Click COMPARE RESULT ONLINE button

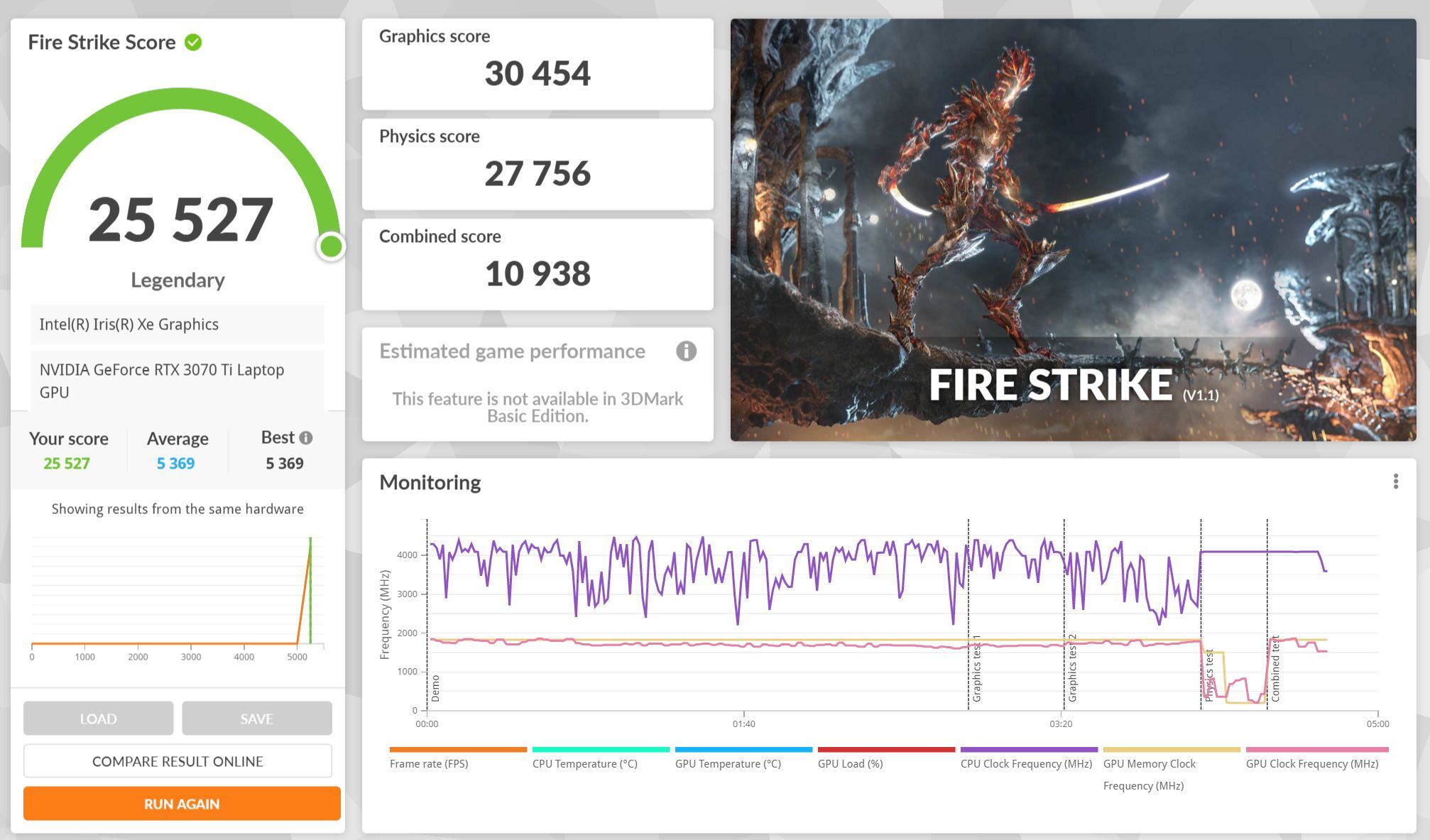pos(178,761)
